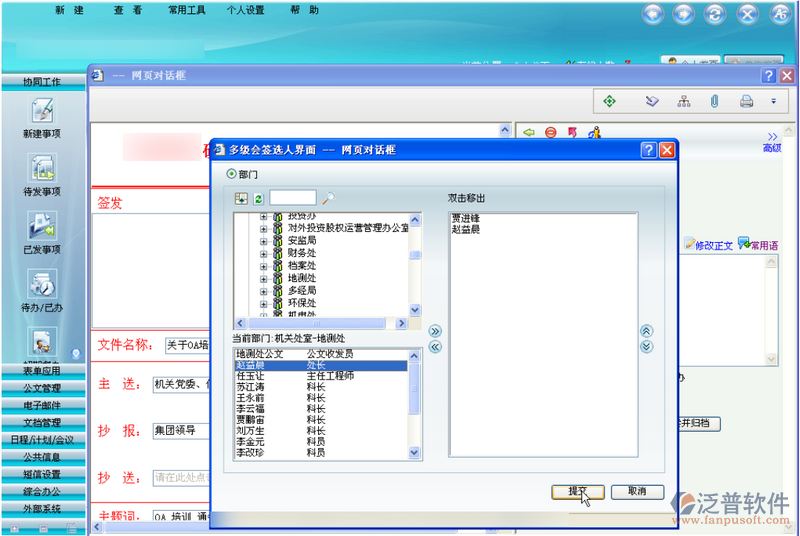Select the 部门 radio button
The height and width of the screenshot is (536, 800).
tap(231, 174)
